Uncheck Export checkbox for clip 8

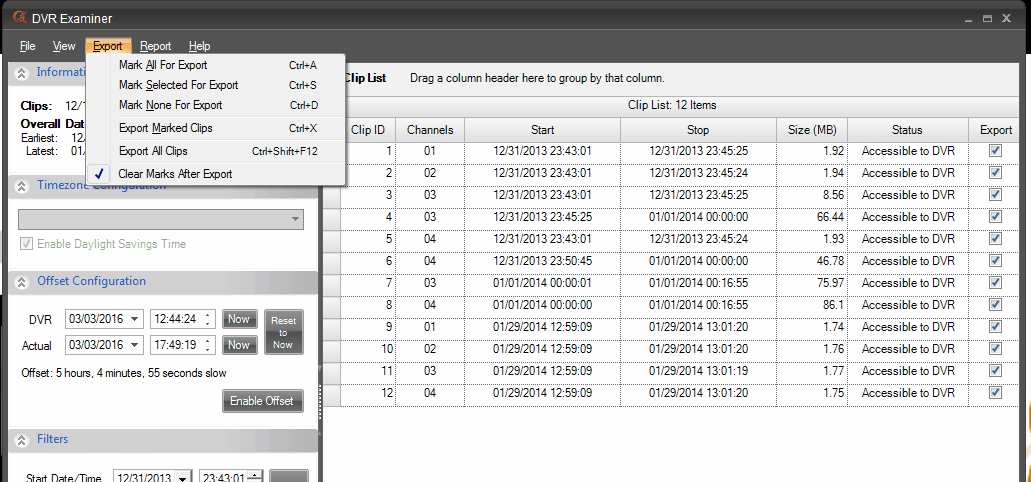(x=995, y=304)
